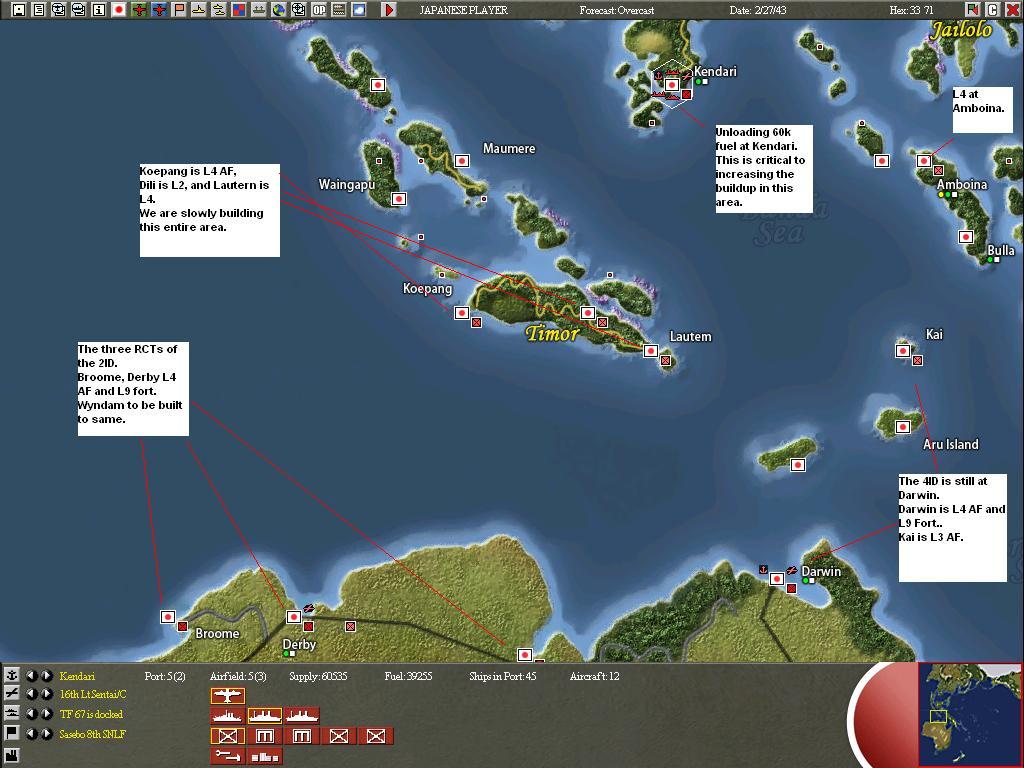Image resolution: width=1024 pixels, height=768 pixels.
Task: Click the land unit flag icon in bottom panel
Action: (11, 733)
